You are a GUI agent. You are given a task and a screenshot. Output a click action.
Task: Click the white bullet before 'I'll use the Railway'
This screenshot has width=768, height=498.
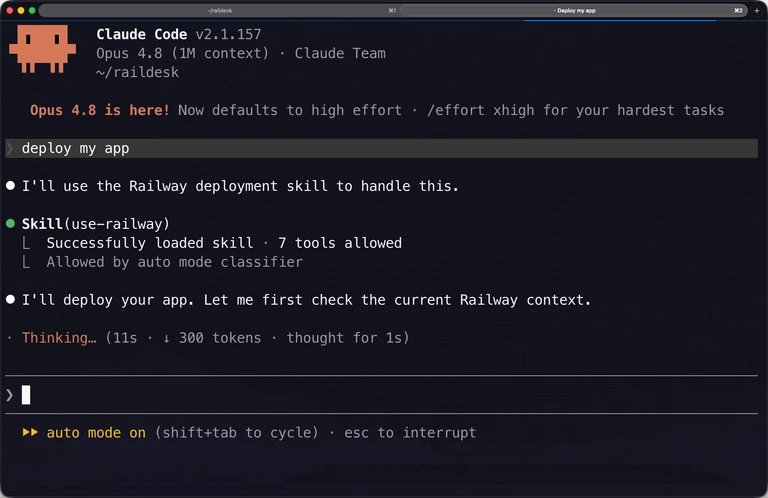coord(10,186)
